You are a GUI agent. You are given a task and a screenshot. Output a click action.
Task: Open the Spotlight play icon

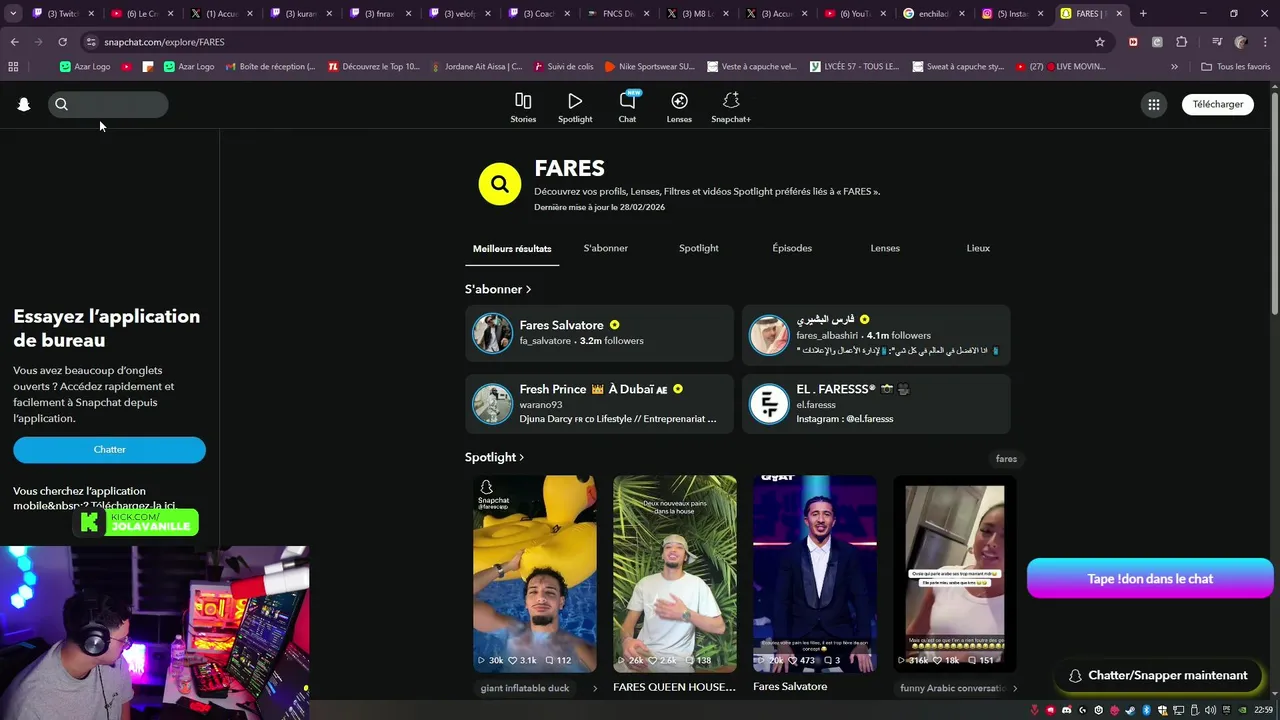pyautogui.click(x=575, y=101)
